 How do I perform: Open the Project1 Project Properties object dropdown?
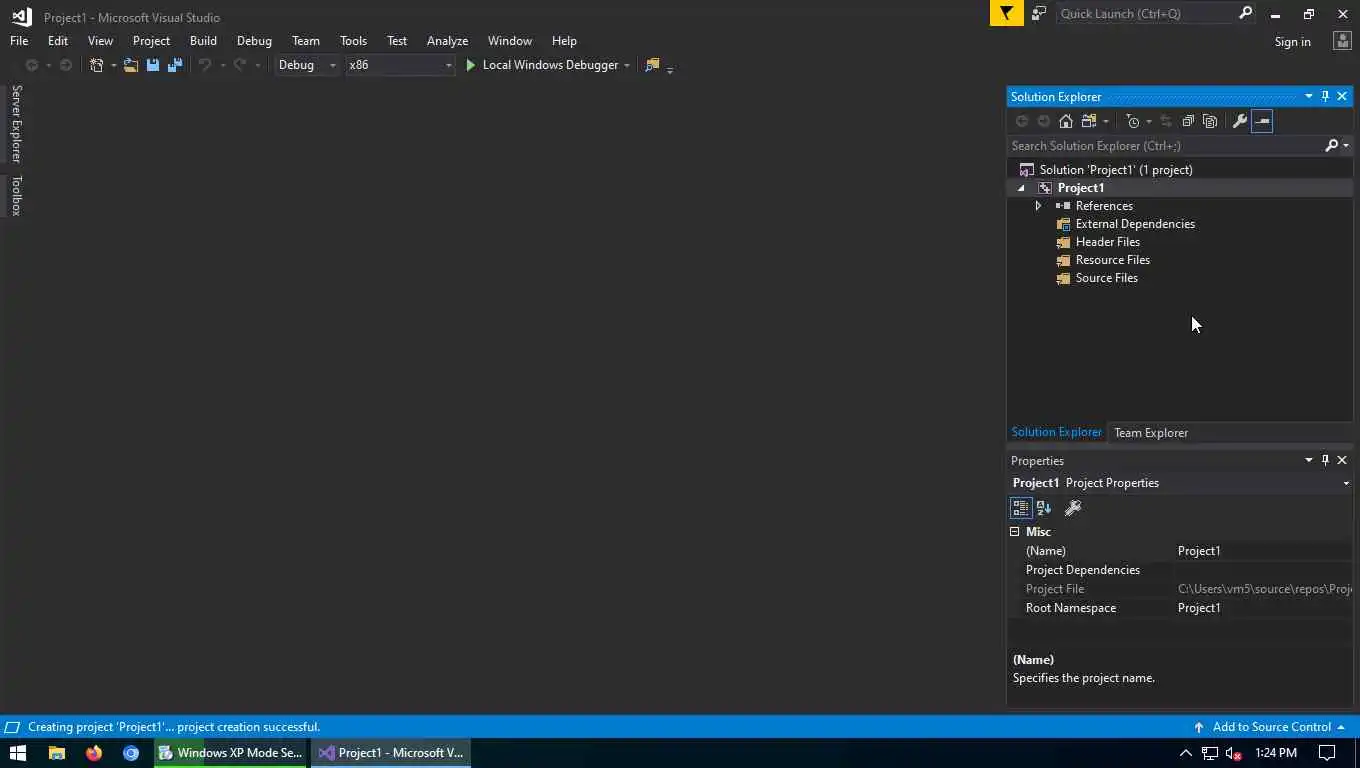[x=1346, y=483]
